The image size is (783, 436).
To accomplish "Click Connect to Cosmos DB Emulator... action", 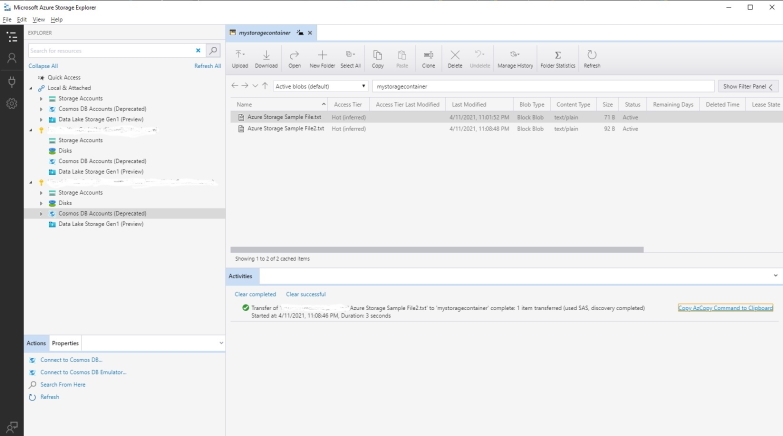I will (83, 372).
